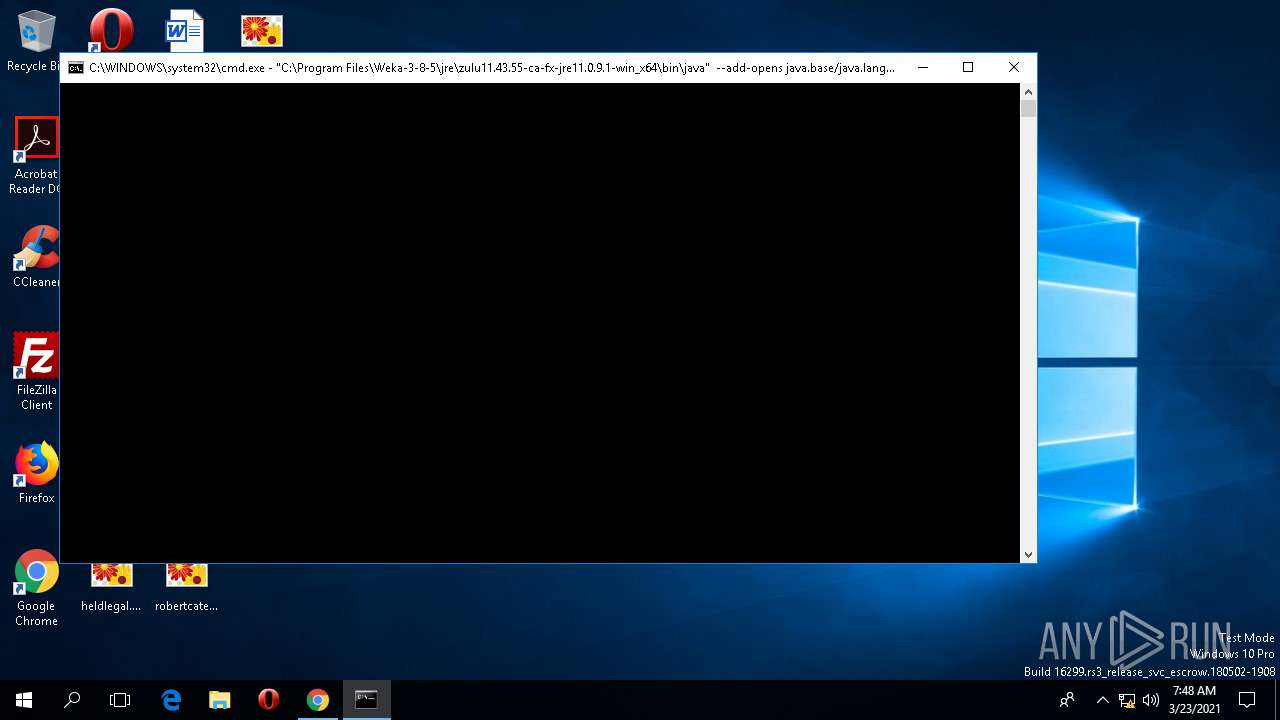Close the cmd.exe window
Screen dimensions: 1280x720
[1014, 68]
